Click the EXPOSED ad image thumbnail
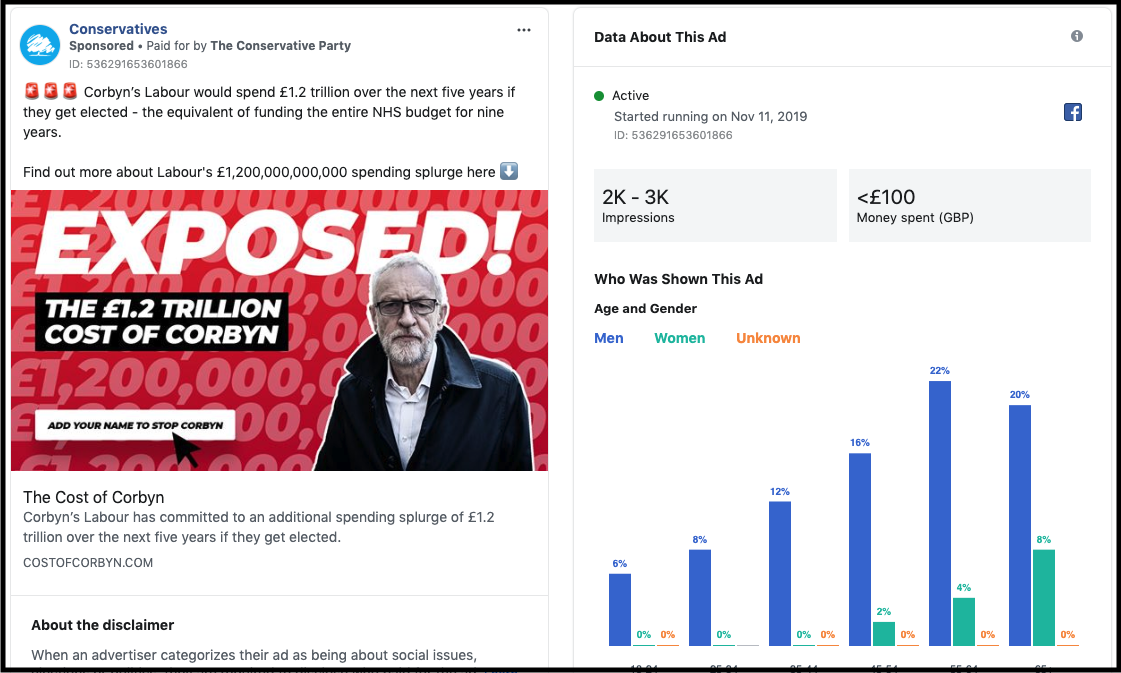The image size is (1121, 673). 279,330
